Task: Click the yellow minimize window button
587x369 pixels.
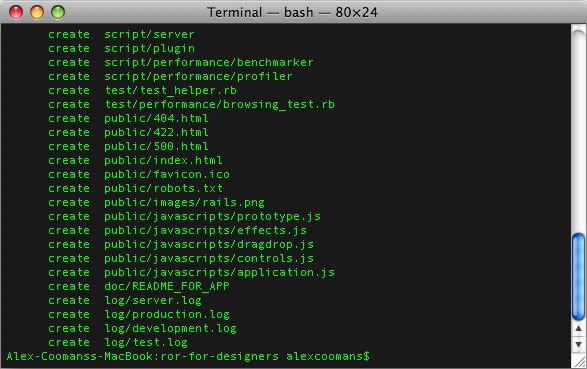Action: (x=37, y=12)
